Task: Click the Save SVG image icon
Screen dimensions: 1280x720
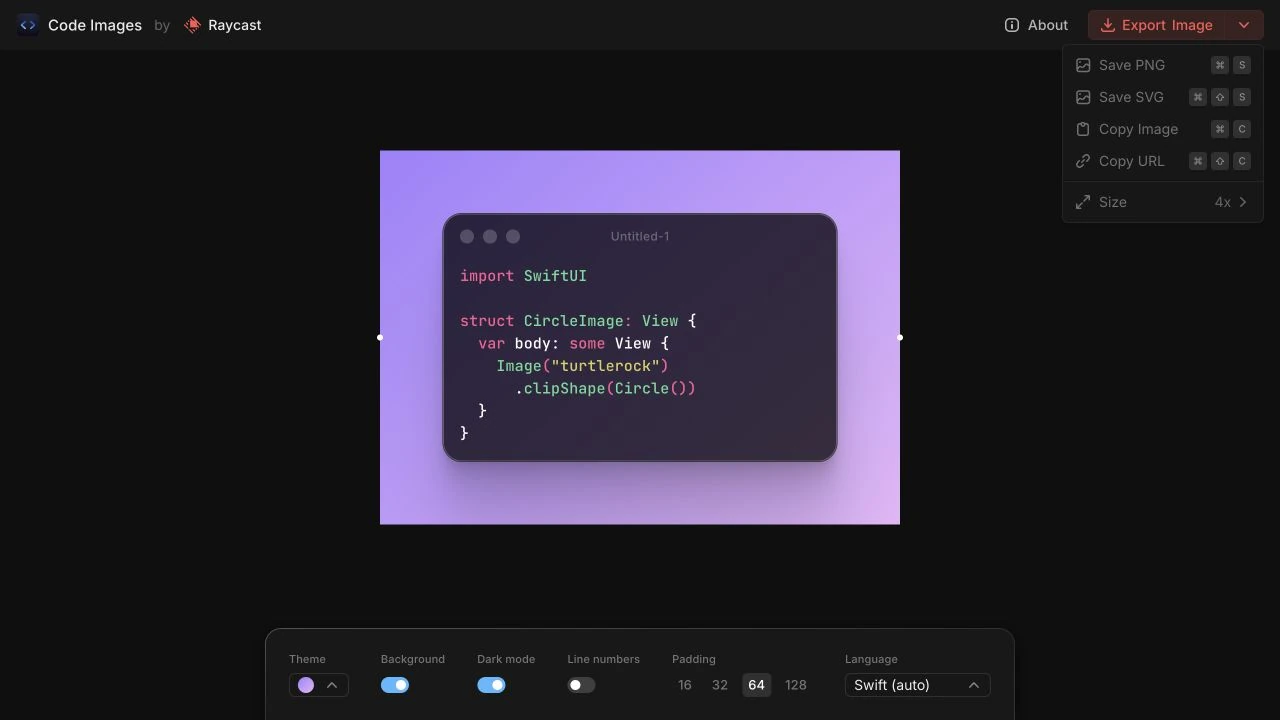Action: coord(1083,97)
